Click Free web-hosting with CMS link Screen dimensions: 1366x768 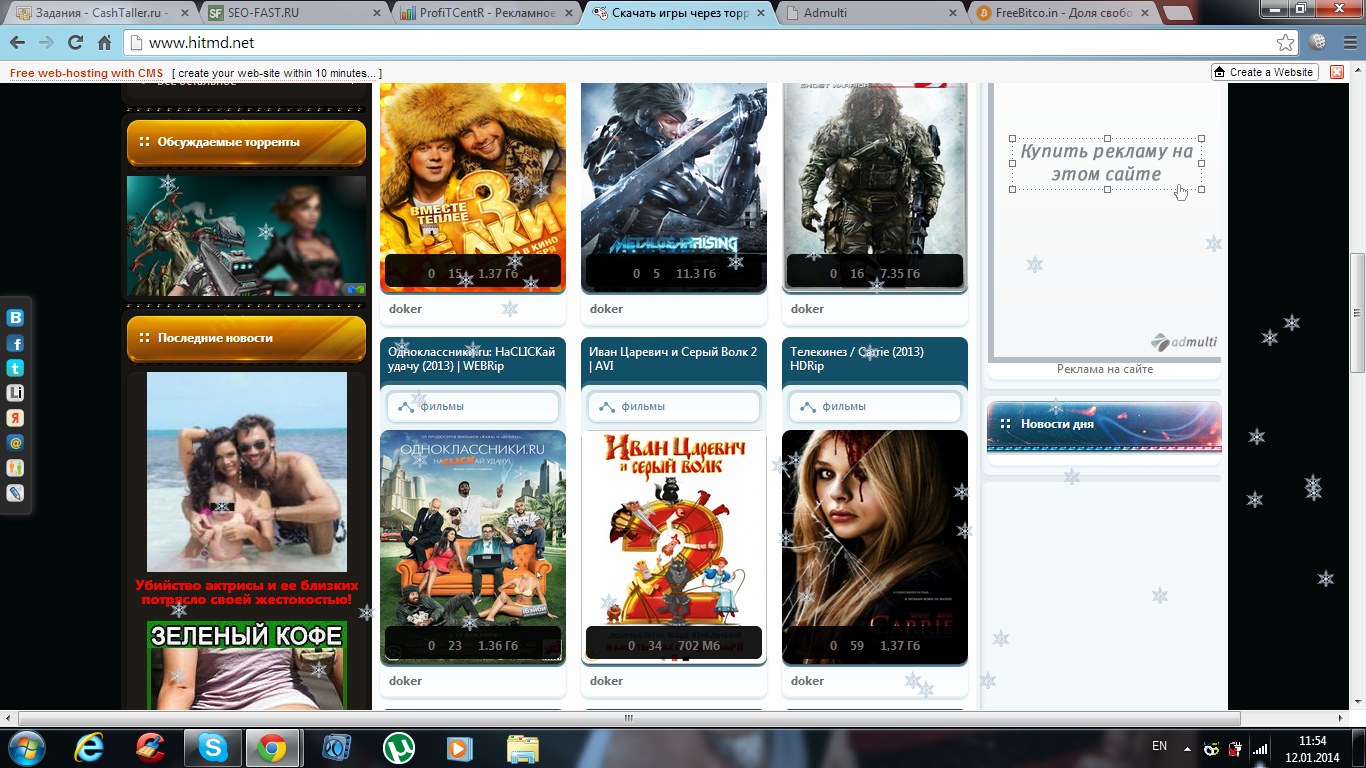pyautogui.click(x=86, y=73)
